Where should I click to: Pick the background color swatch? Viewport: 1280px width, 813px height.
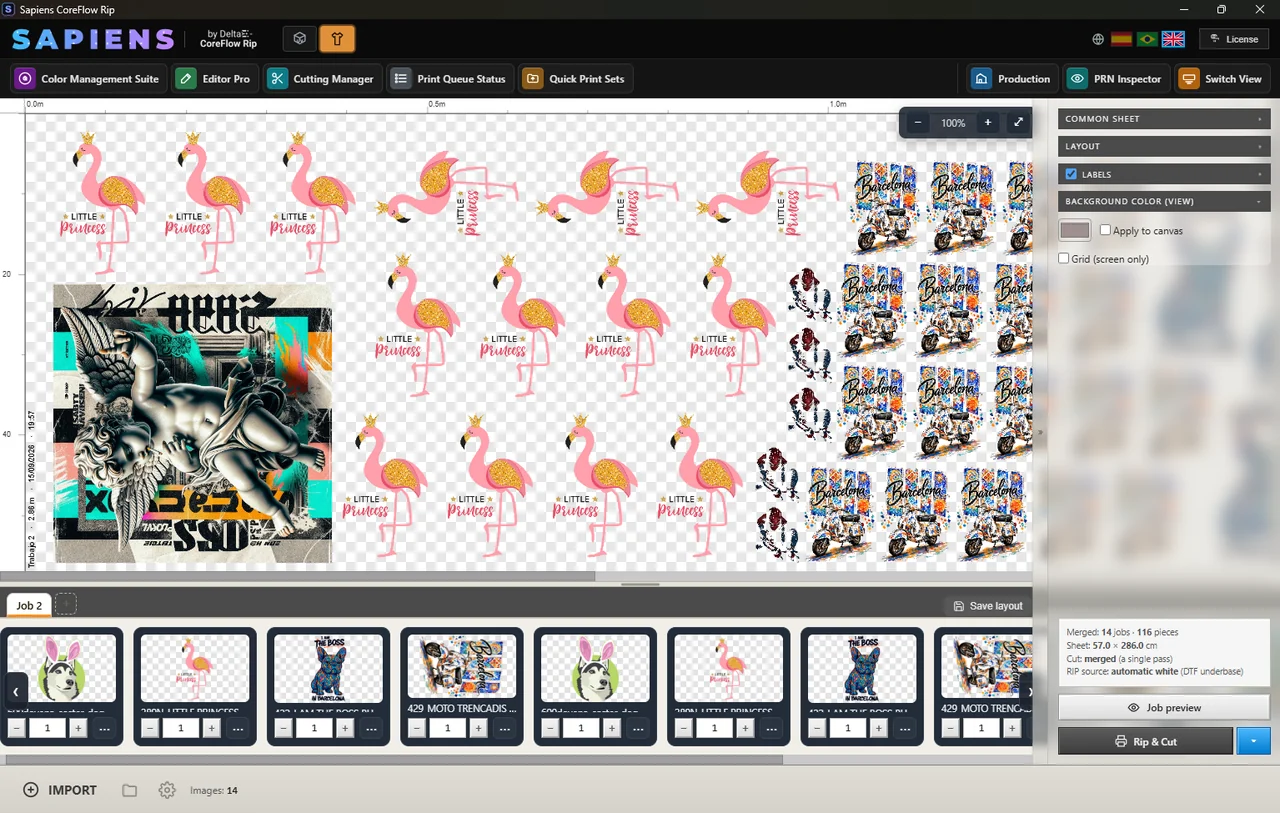[x=1075, y=230]
